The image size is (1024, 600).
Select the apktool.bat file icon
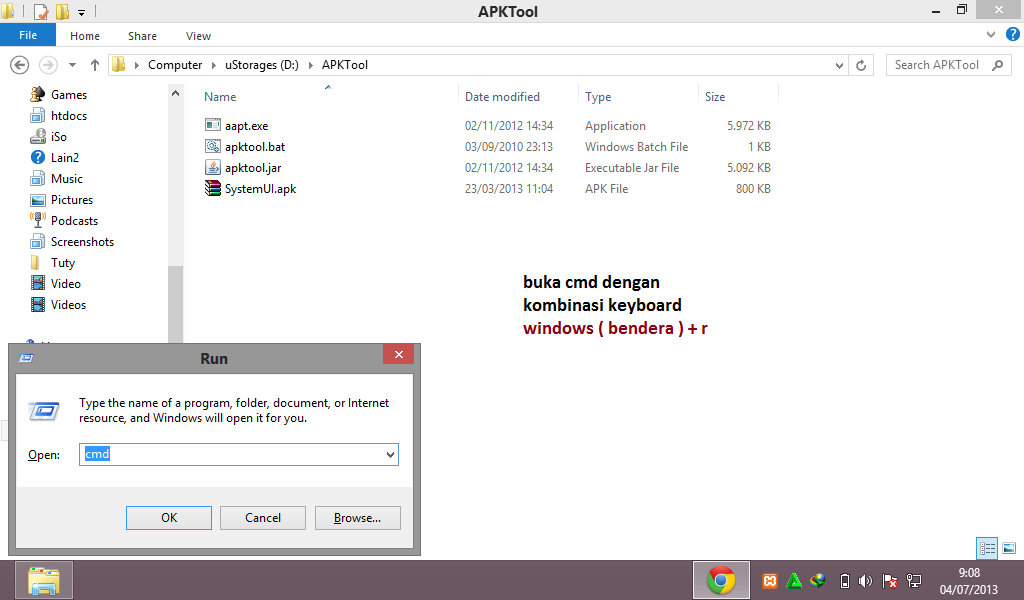click(213, 146)
